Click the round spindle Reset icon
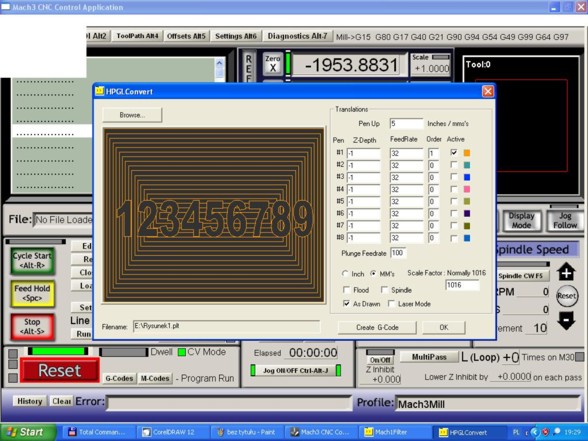Screen dimensions: 588x441 tap(567, 296)
